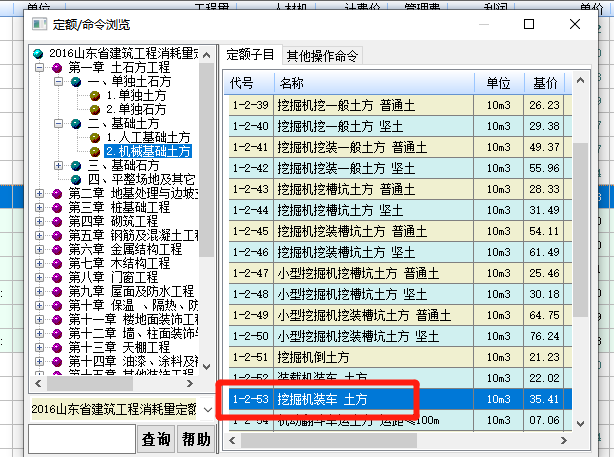
Task: Expand 第六章 金属结构工程 chapter
Action: pos(39,249)
